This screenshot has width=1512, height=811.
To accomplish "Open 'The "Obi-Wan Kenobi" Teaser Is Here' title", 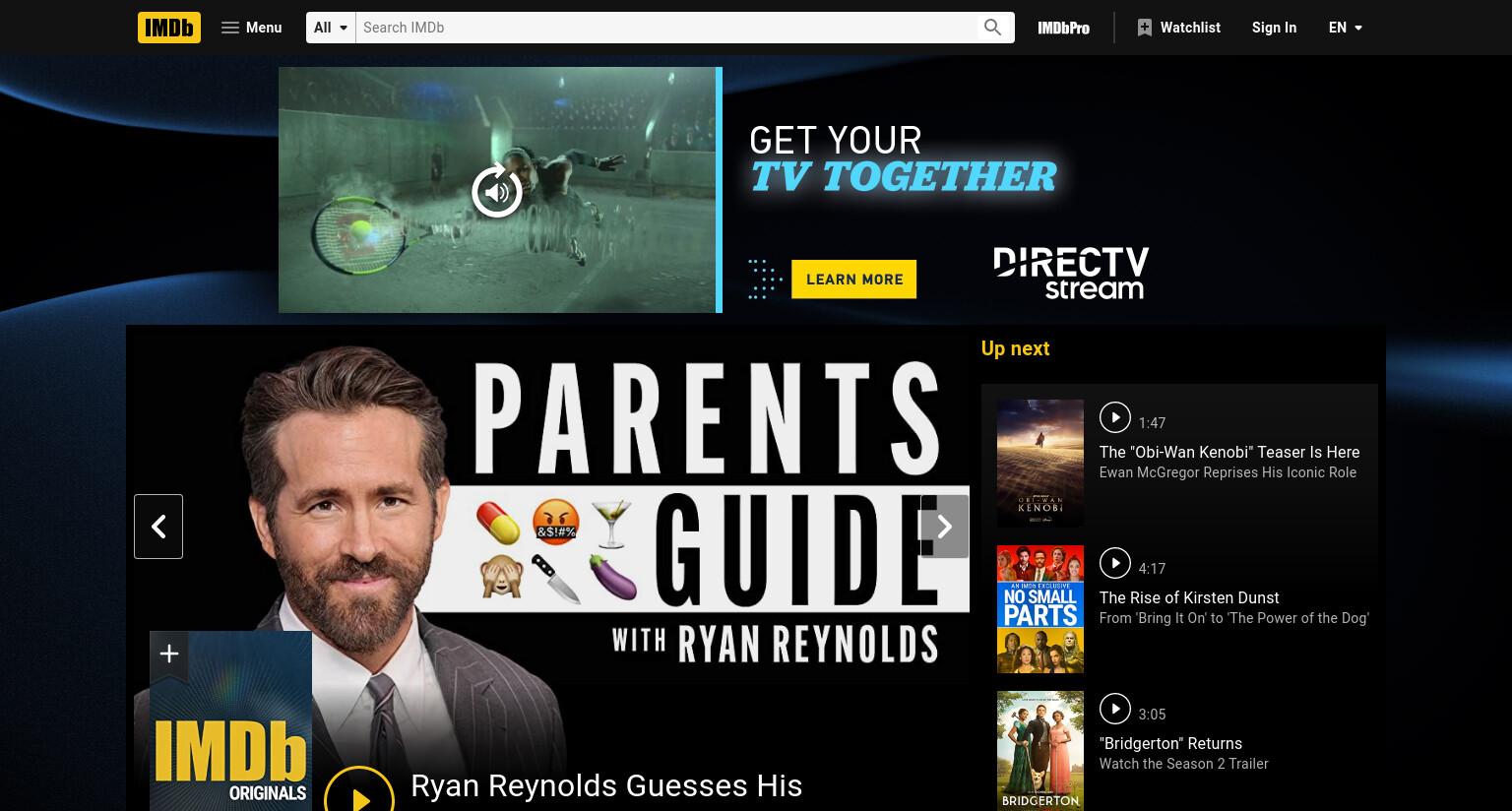I will coord(1229,452).
